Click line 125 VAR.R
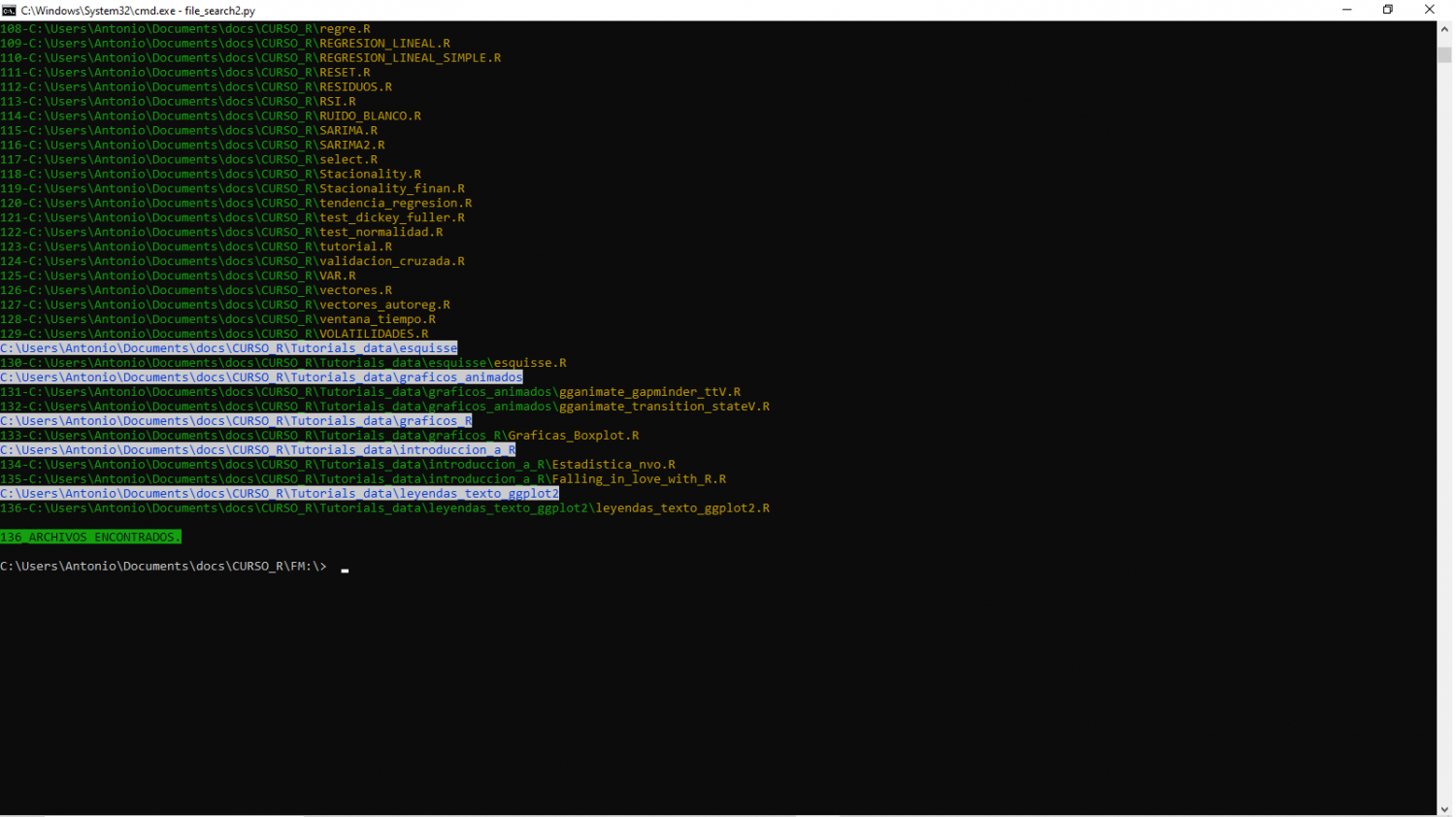The image size is (1456, 817). [178, 277]
